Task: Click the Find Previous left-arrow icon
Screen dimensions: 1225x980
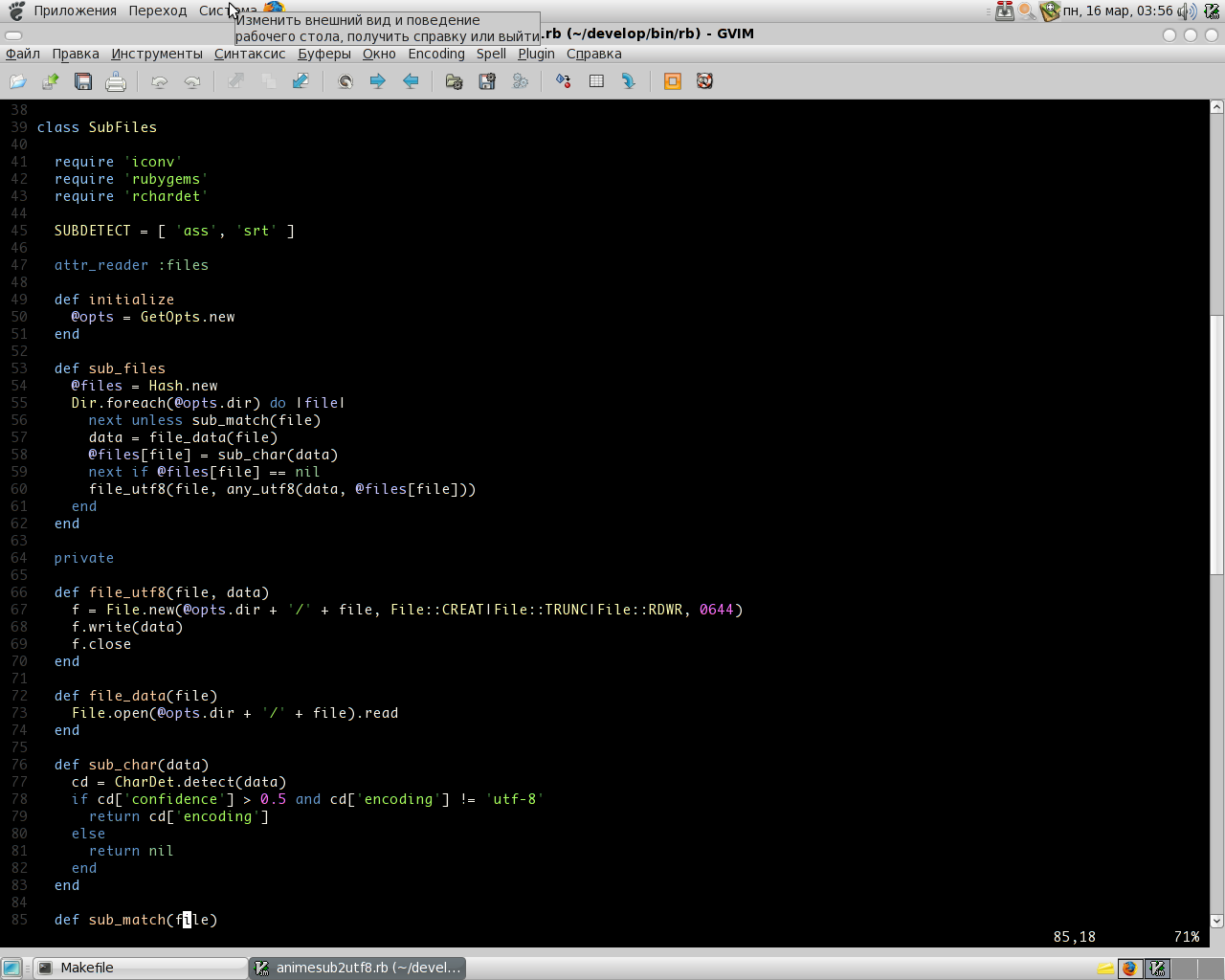Action: pos(411,81)
